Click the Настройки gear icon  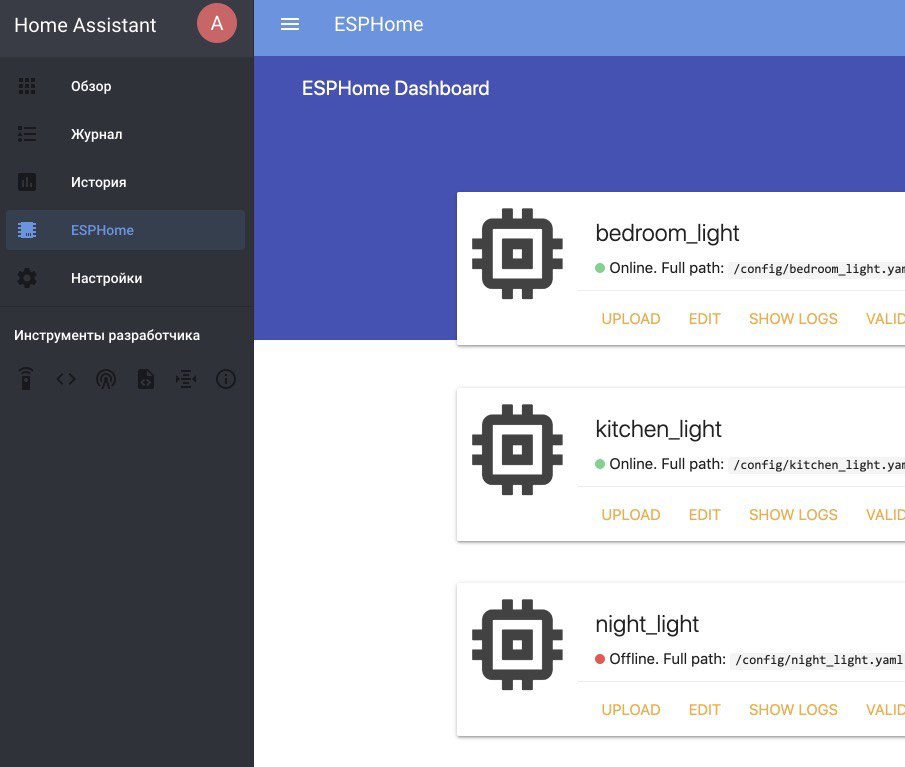[27, 278]
